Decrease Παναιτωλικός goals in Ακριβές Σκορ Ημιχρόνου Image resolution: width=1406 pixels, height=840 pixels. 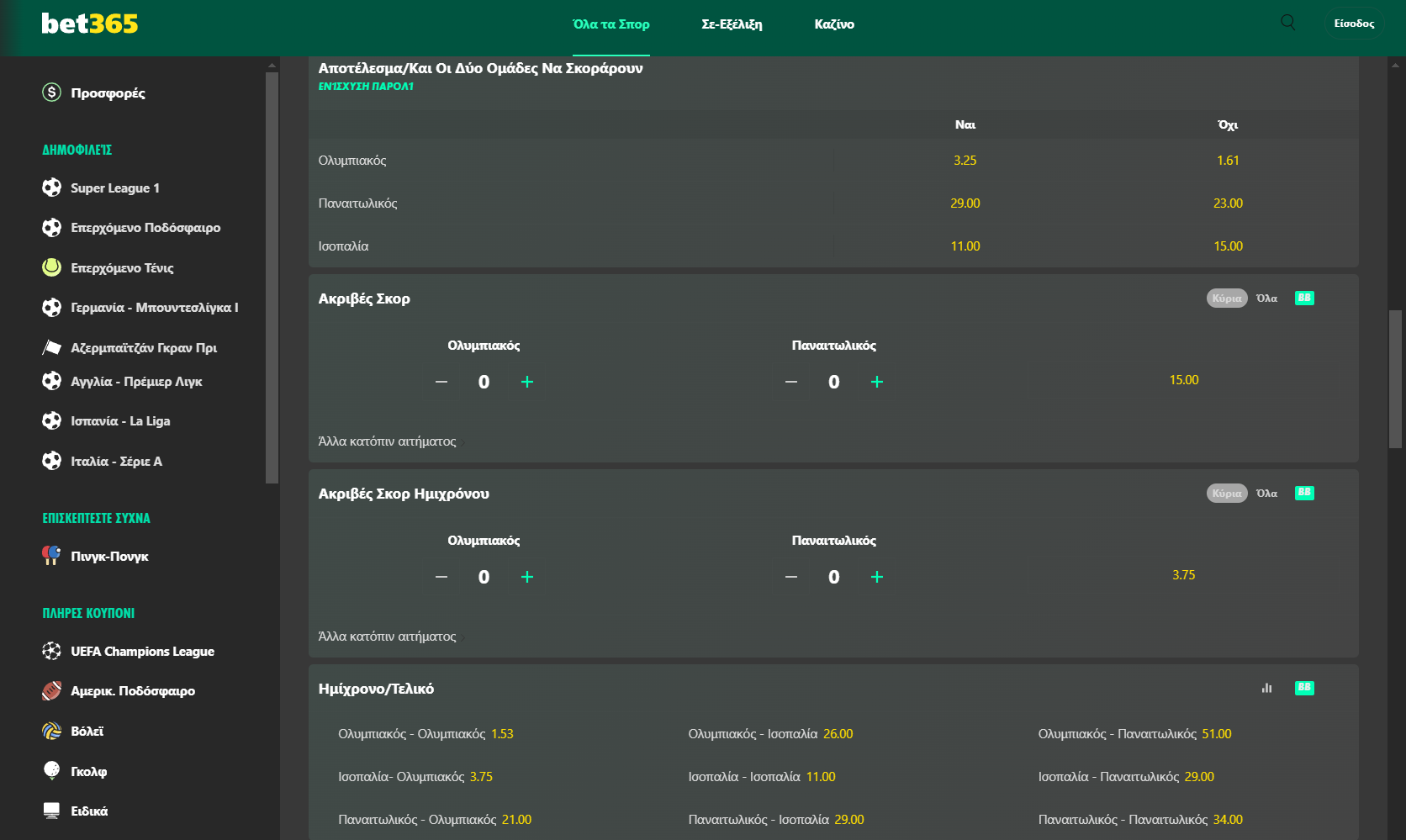coord(791,577)
